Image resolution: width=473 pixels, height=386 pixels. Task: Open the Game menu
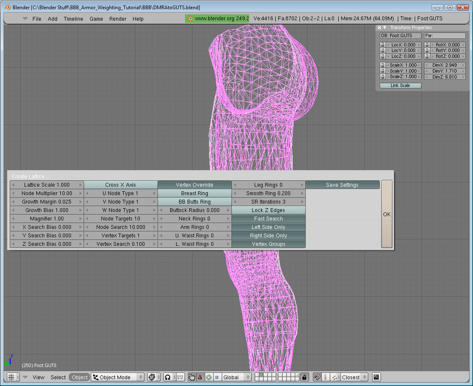(96, 19)
